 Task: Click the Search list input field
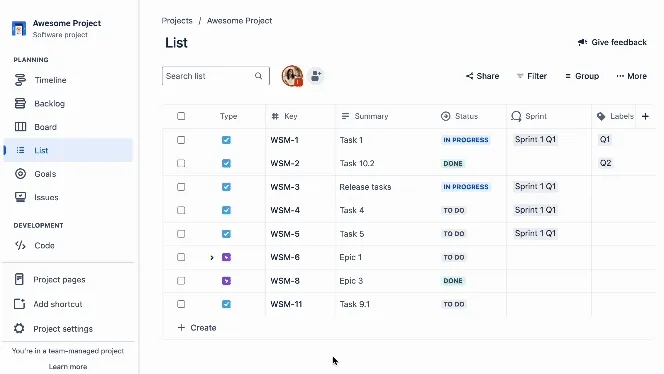coord(216,76)
